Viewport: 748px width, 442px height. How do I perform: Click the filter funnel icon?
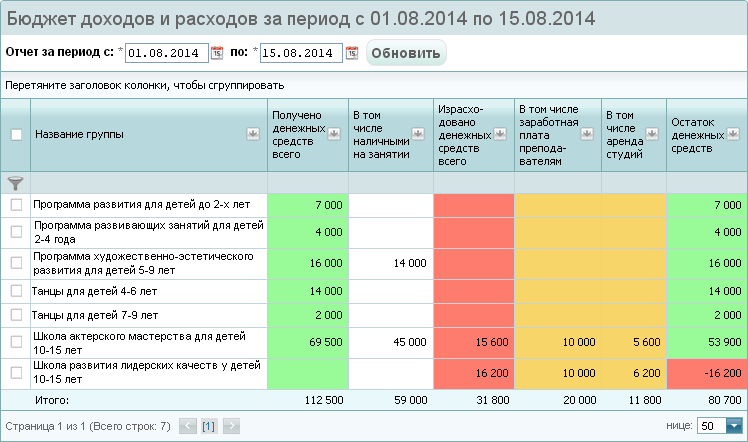[15, 183]
